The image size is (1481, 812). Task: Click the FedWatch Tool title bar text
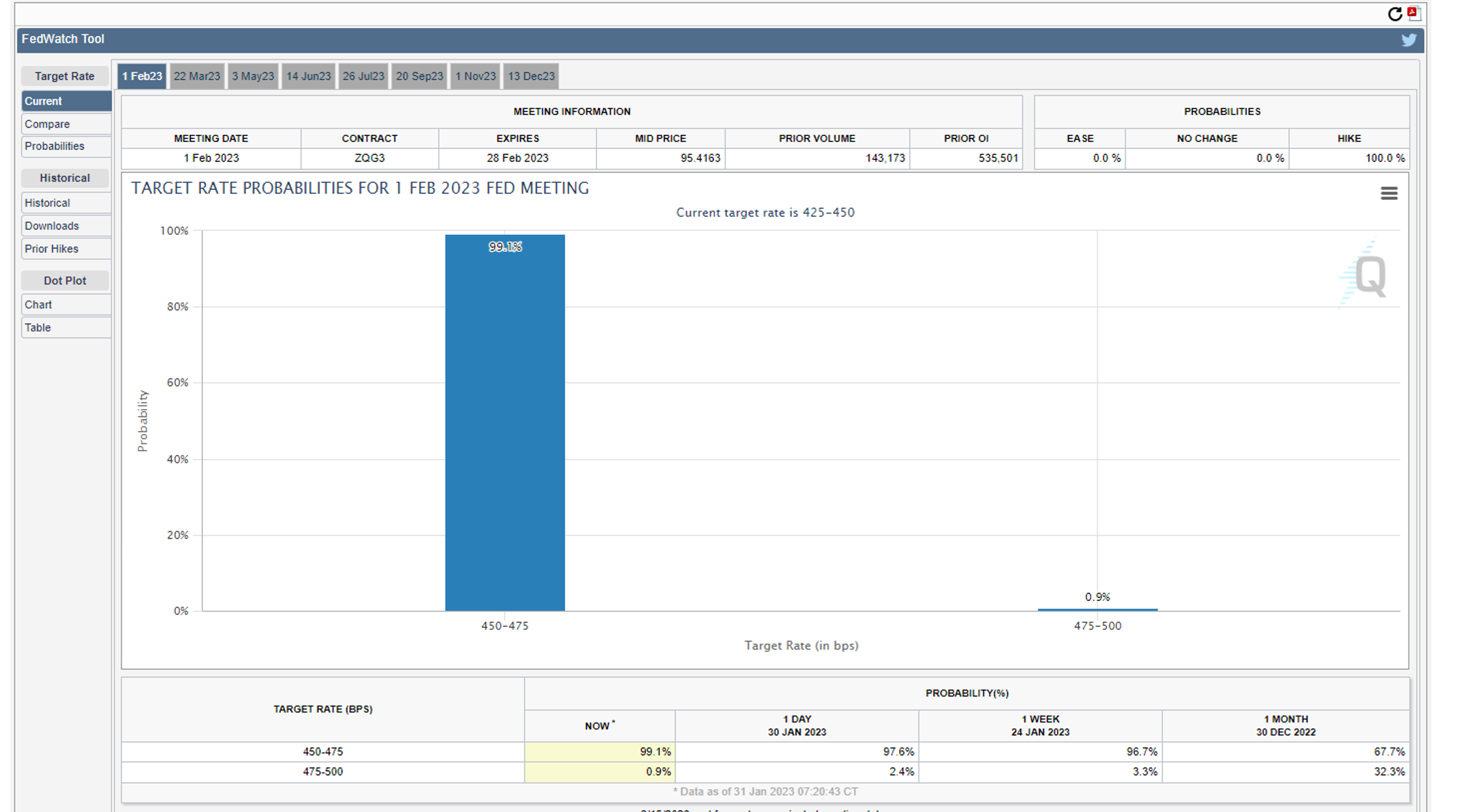pos(63,39)
